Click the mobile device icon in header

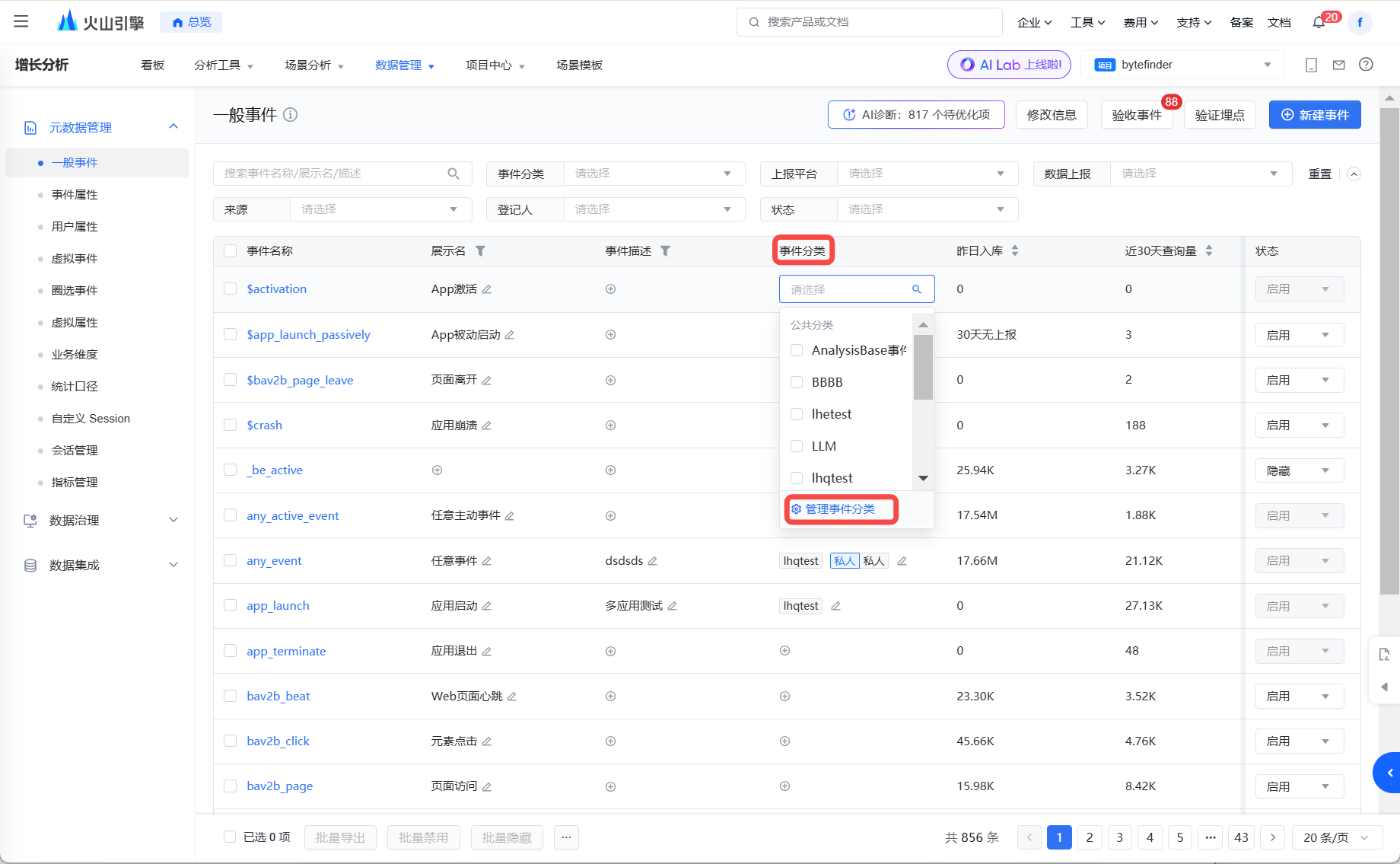(x=1311, y=65)
